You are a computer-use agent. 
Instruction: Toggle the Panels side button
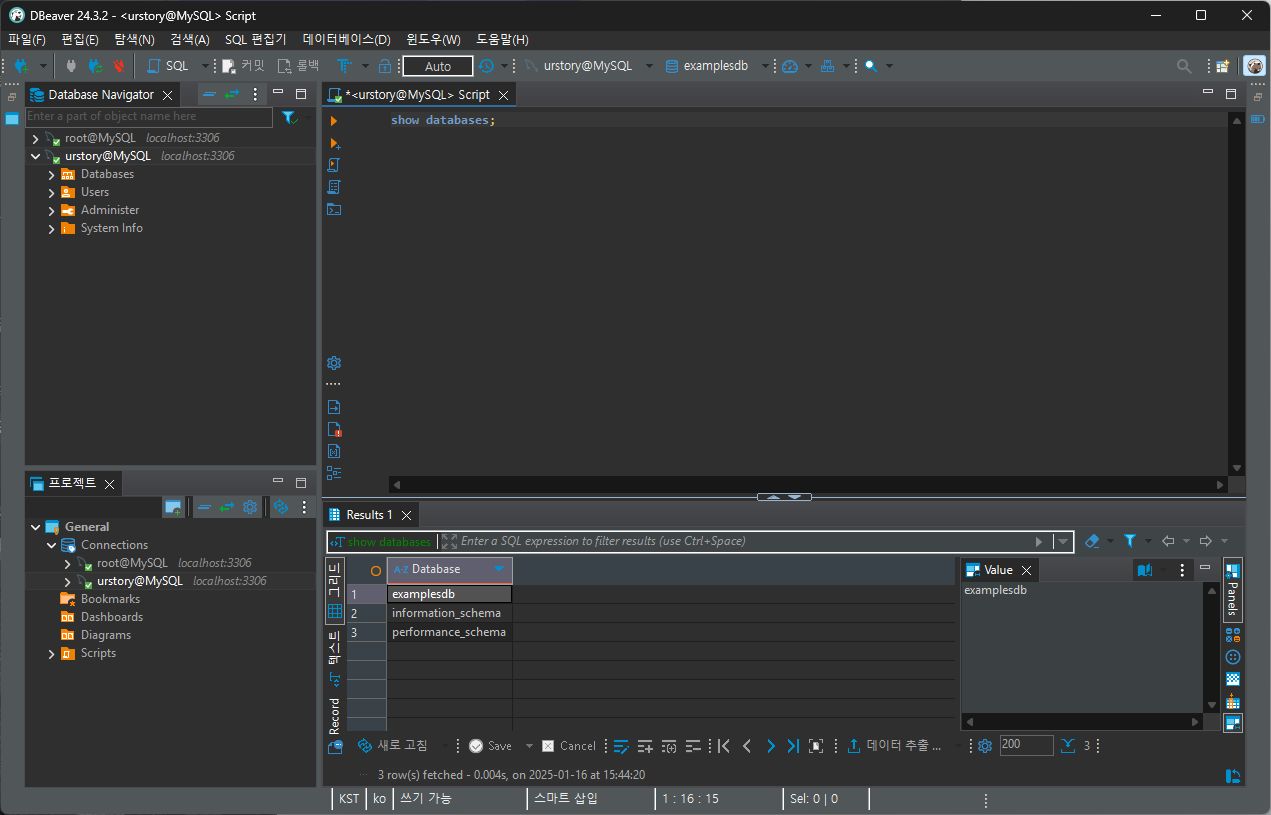[x=1232, y=590]
